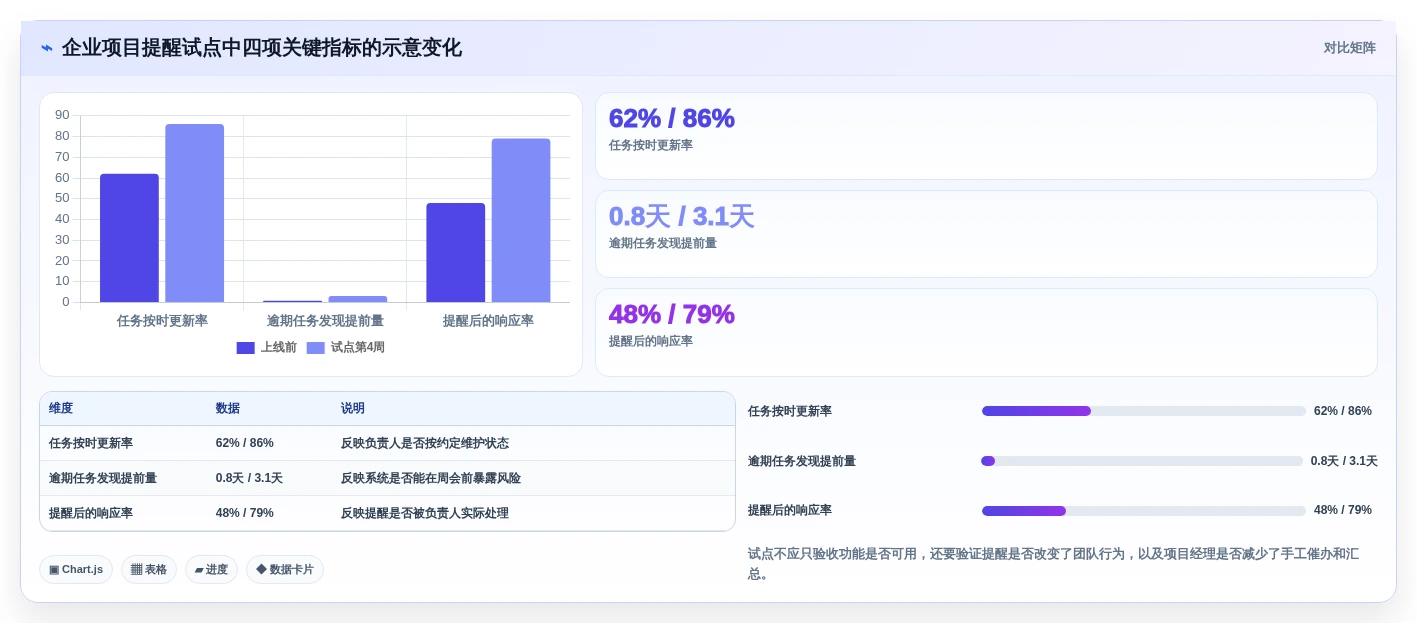Screen dimensions: 1417x623
Task: Click the 上线前 bar for 任务按时更新率
Action: coord(129,238)
